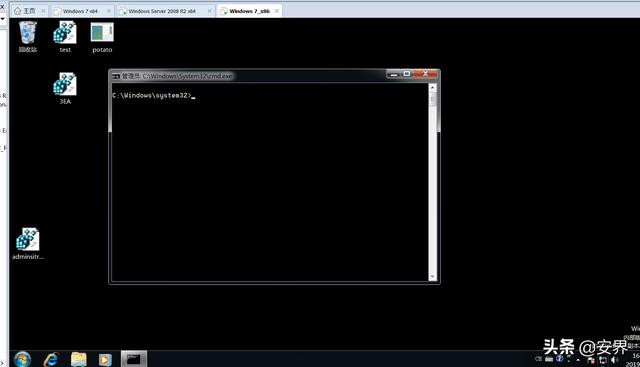Click the tray Action Center flag icon
Viewport: 640px width, 367px height.
click(x=591, y=360)
